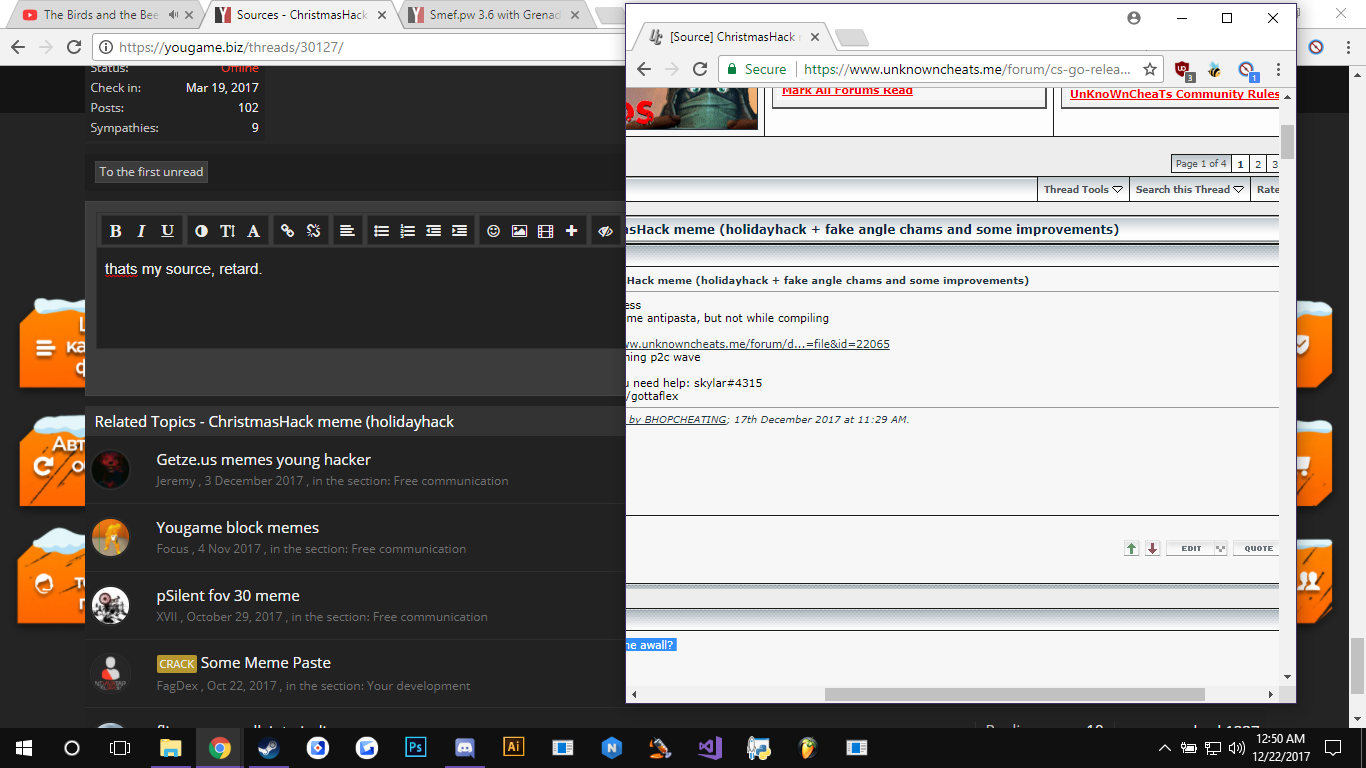Insert an unordered bullet list
The image size is (1366, 768).
coord(381,231)
